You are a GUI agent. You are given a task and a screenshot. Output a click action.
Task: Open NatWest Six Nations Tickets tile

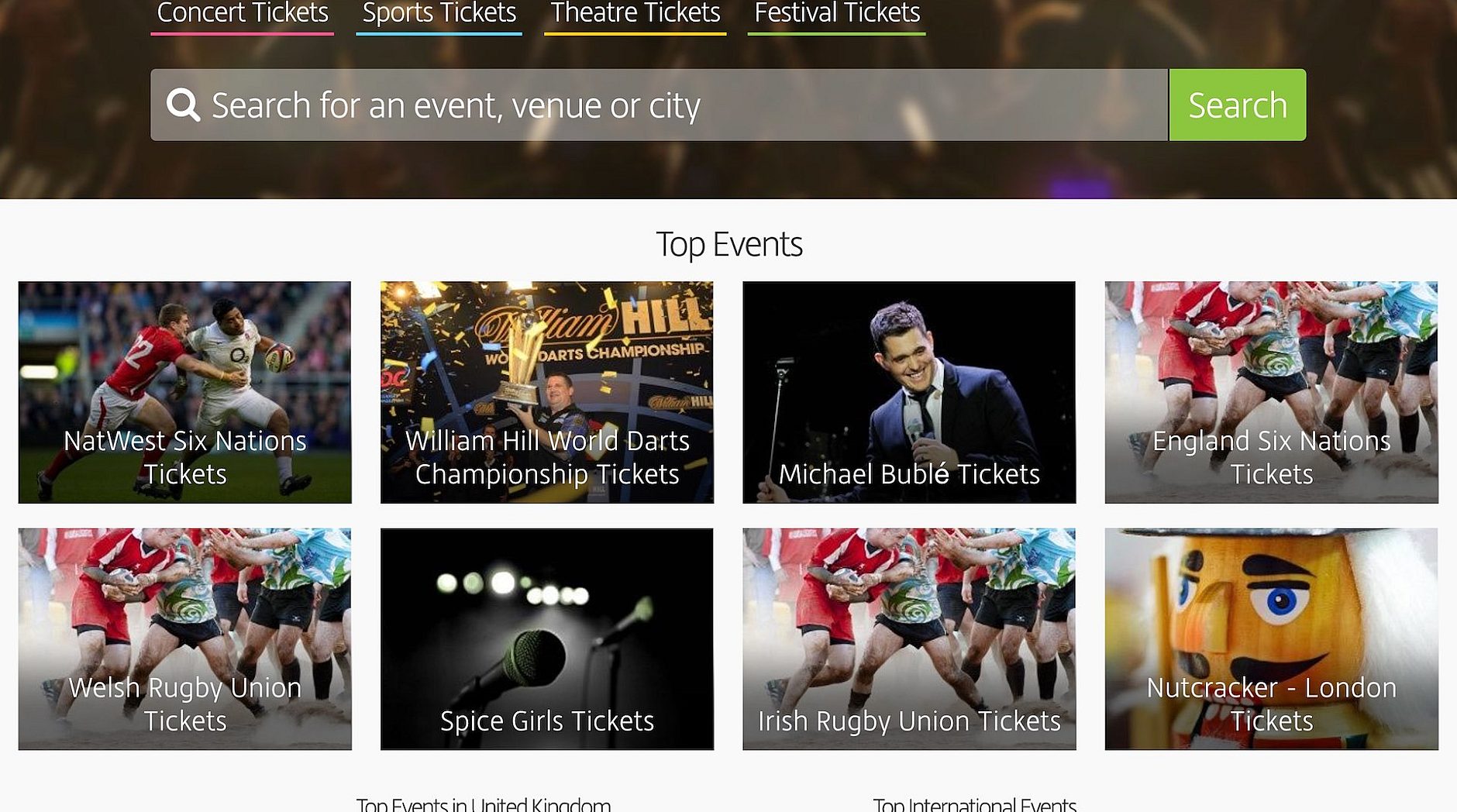point(184,392)
